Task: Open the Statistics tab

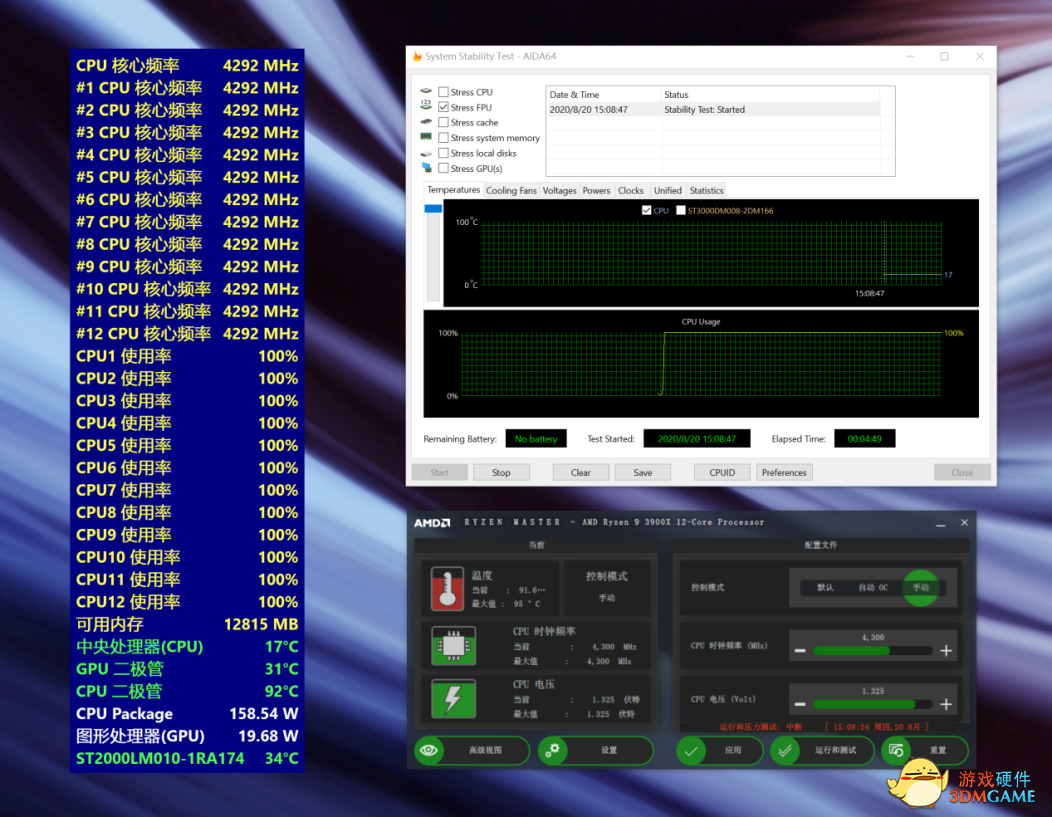Action: [x=706, y=190]
